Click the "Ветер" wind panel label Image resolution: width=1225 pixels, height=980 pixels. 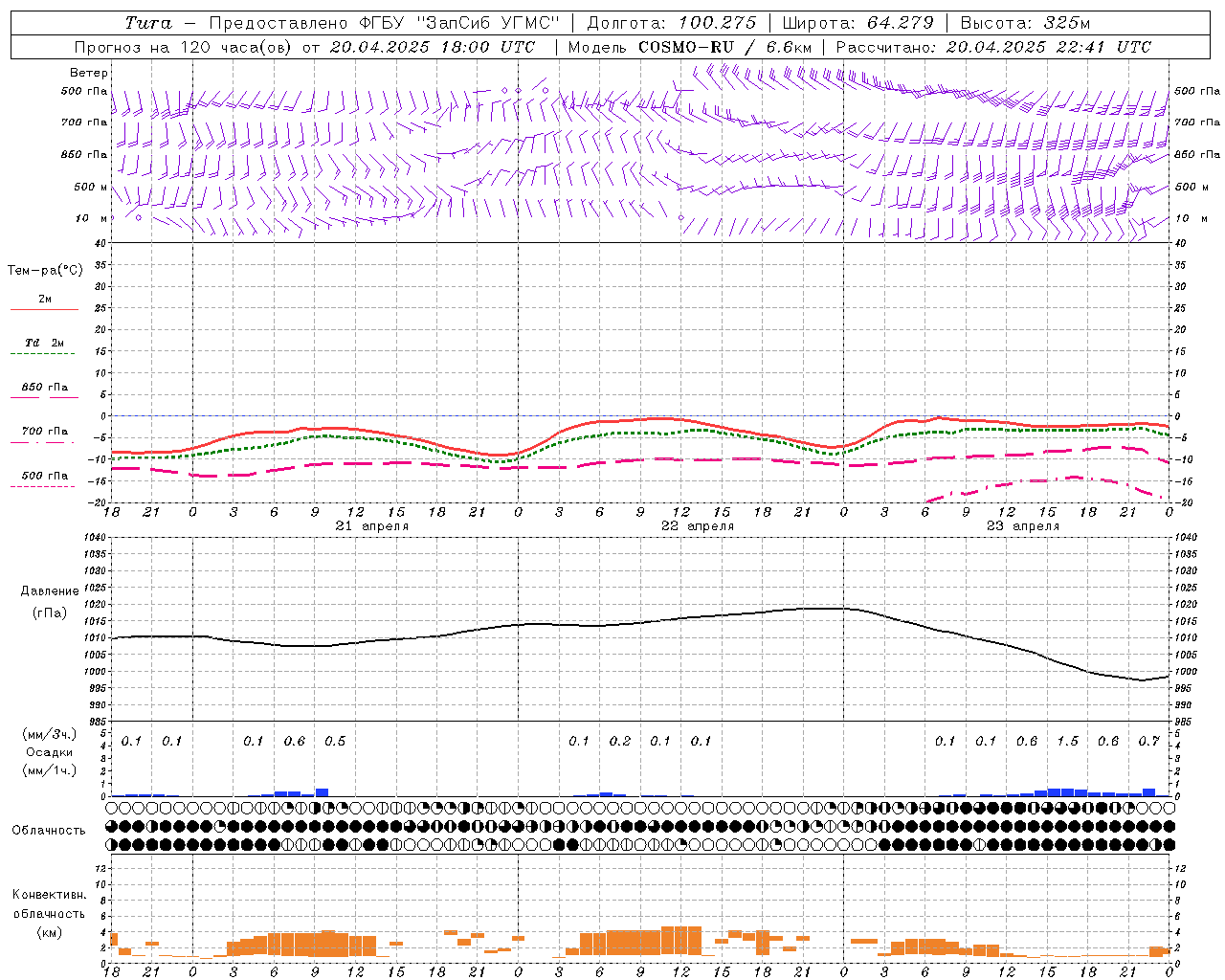coord(89,73)
